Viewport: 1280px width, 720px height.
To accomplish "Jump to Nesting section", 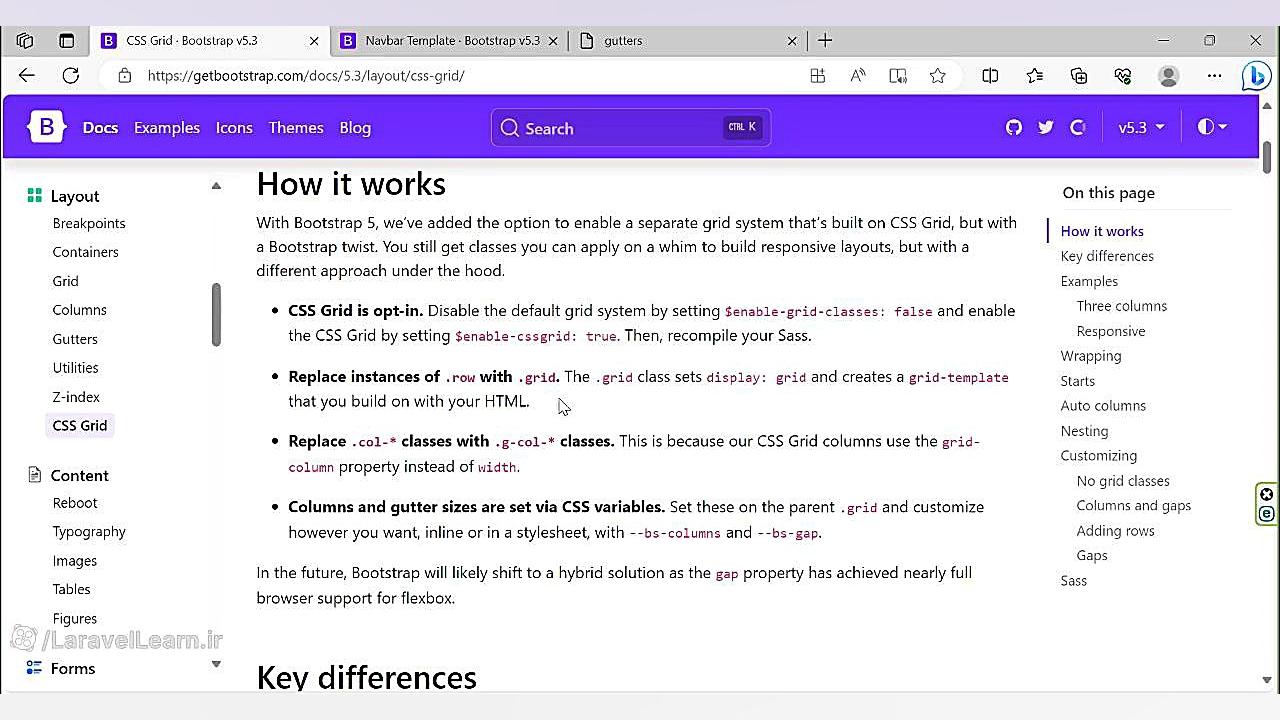I will coord(1084,431).
